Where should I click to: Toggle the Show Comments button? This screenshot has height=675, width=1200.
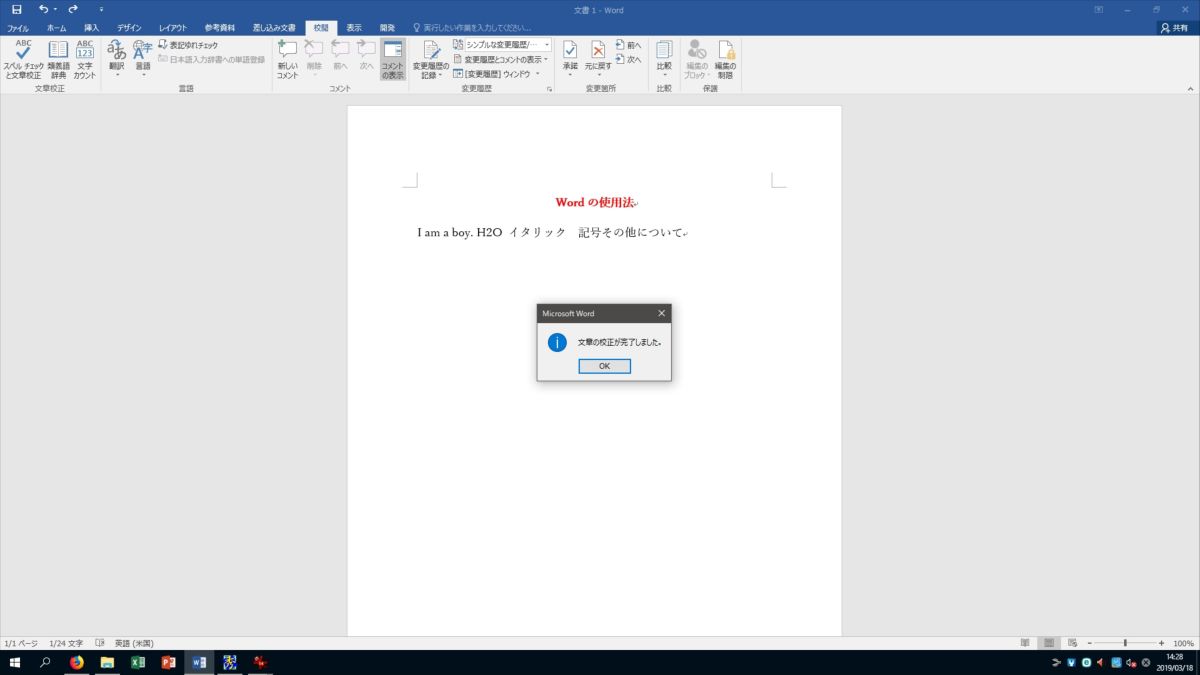click(x=393, y=59)
